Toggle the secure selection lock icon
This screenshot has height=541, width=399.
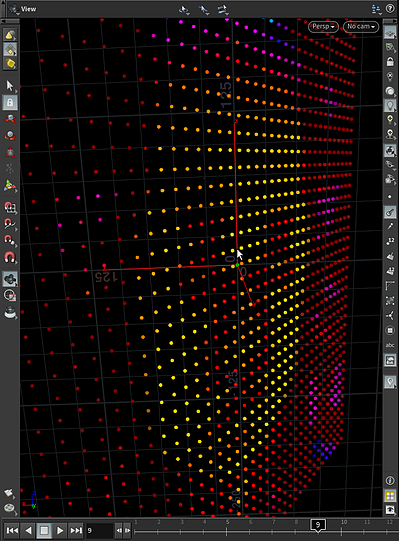click(10, 102)
